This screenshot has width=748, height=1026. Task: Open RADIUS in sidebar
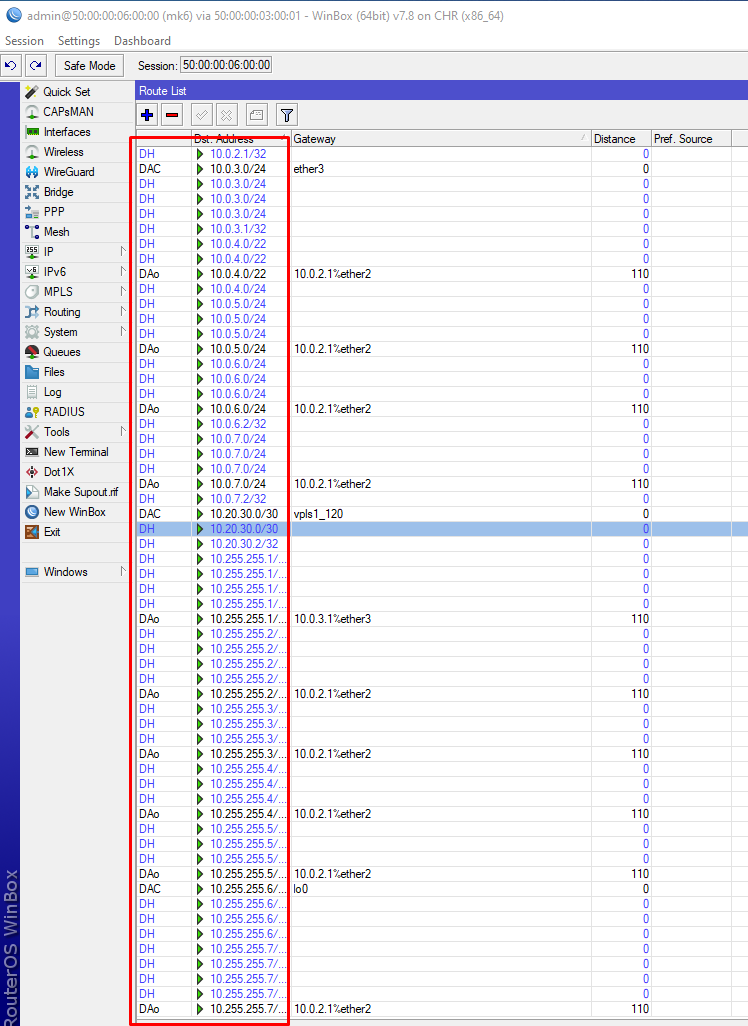click(x=75, y=412)
